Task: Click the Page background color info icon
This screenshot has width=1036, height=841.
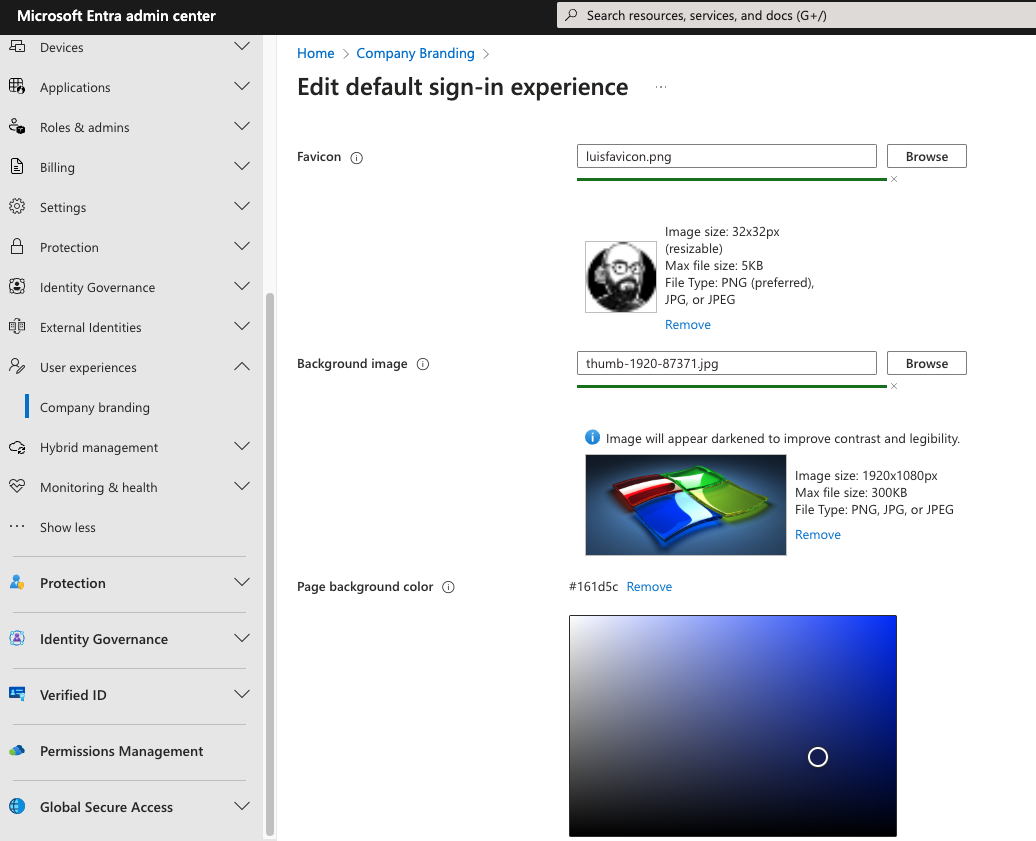Action: pos(448,588)
